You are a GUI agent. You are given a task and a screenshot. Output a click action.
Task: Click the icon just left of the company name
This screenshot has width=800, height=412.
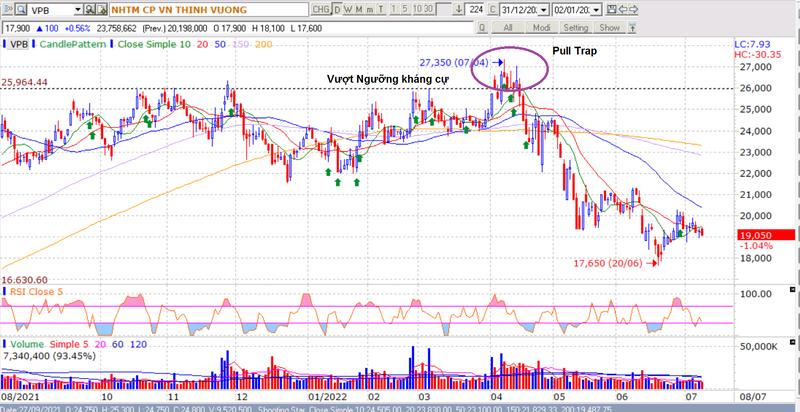(102, 9)
